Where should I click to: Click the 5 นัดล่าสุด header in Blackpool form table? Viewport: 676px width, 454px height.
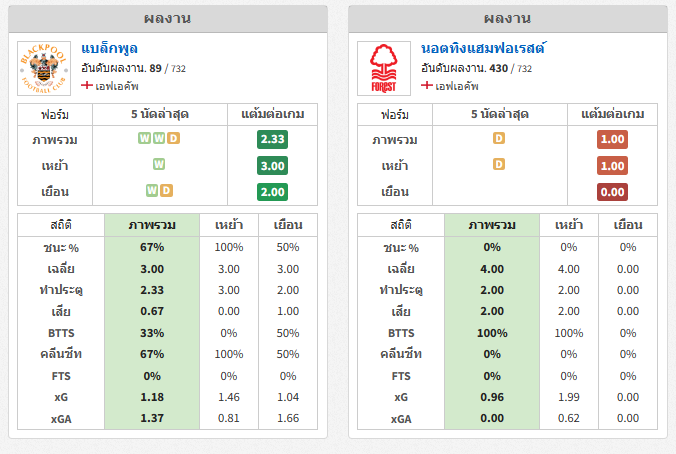click(x=160, y=114)
